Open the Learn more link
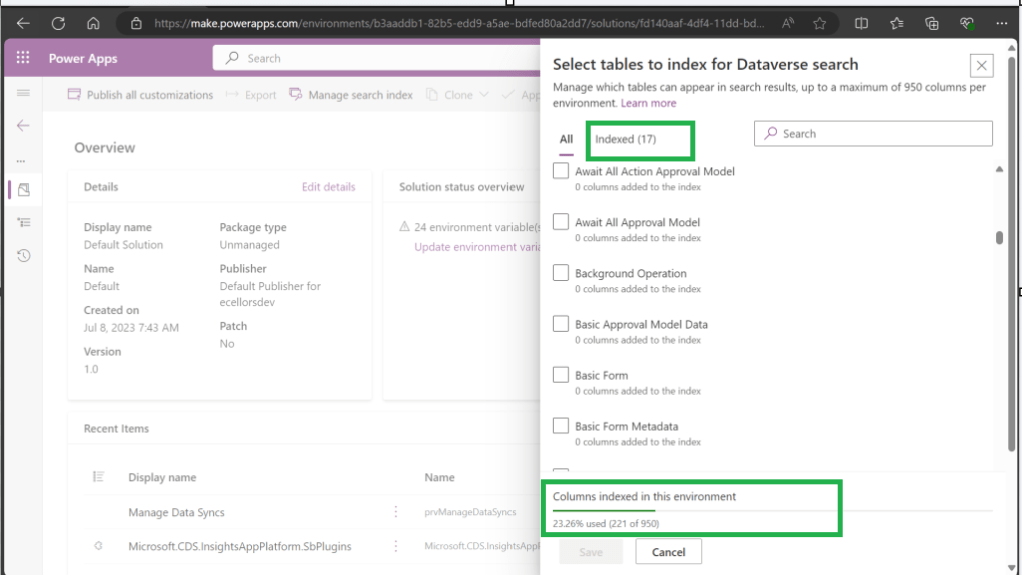This screenshot has width=1022, height=575. (648, 103)
